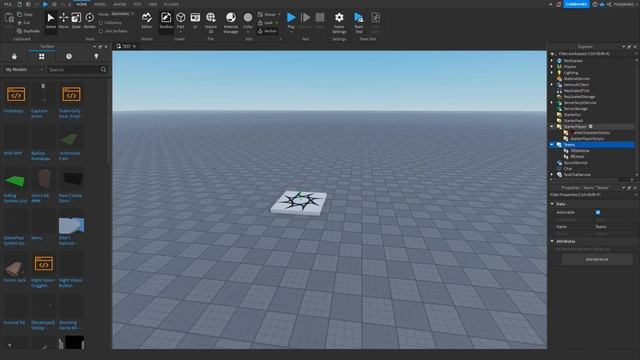Image resolution: width=640 pixels, height=360 pixels.
Task: Switch to the HOME ribbon tab
Action: 82,4
